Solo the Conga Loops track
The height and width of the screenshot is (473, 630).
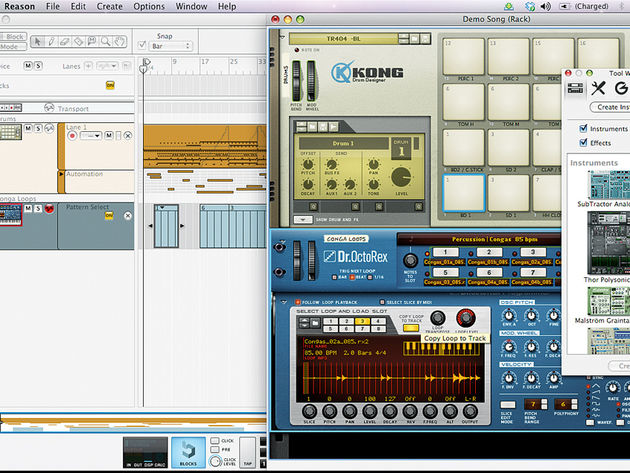click(x=38, y=208)
